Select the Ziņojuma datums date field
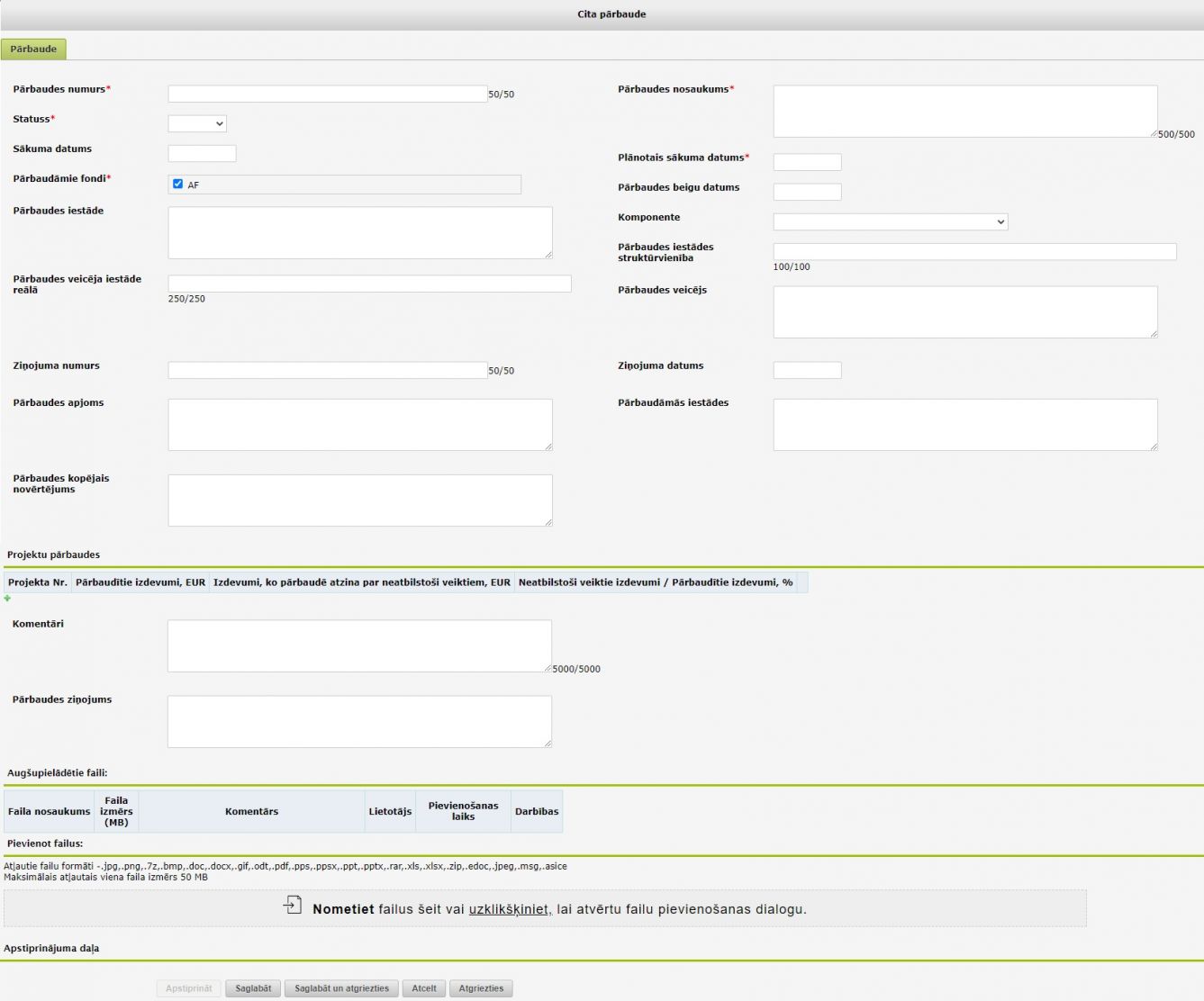 coord(807,370)
